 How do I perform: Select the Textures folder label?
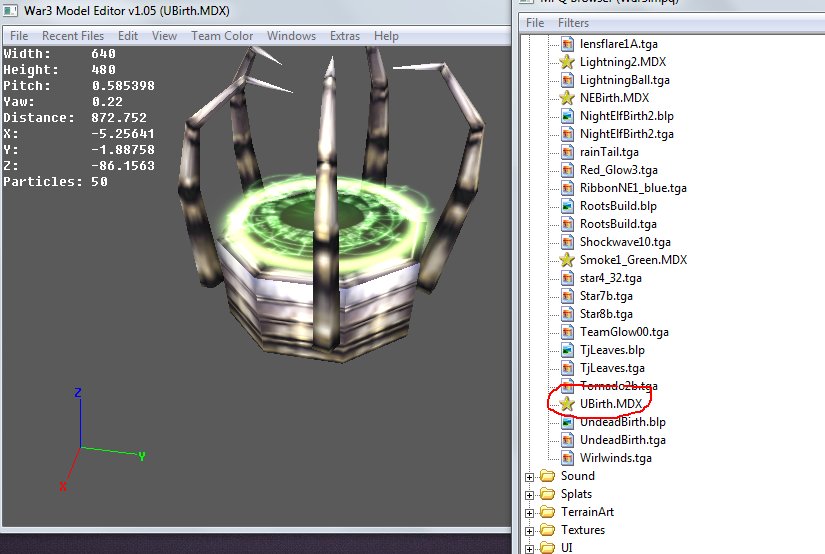tap(583, 530)
